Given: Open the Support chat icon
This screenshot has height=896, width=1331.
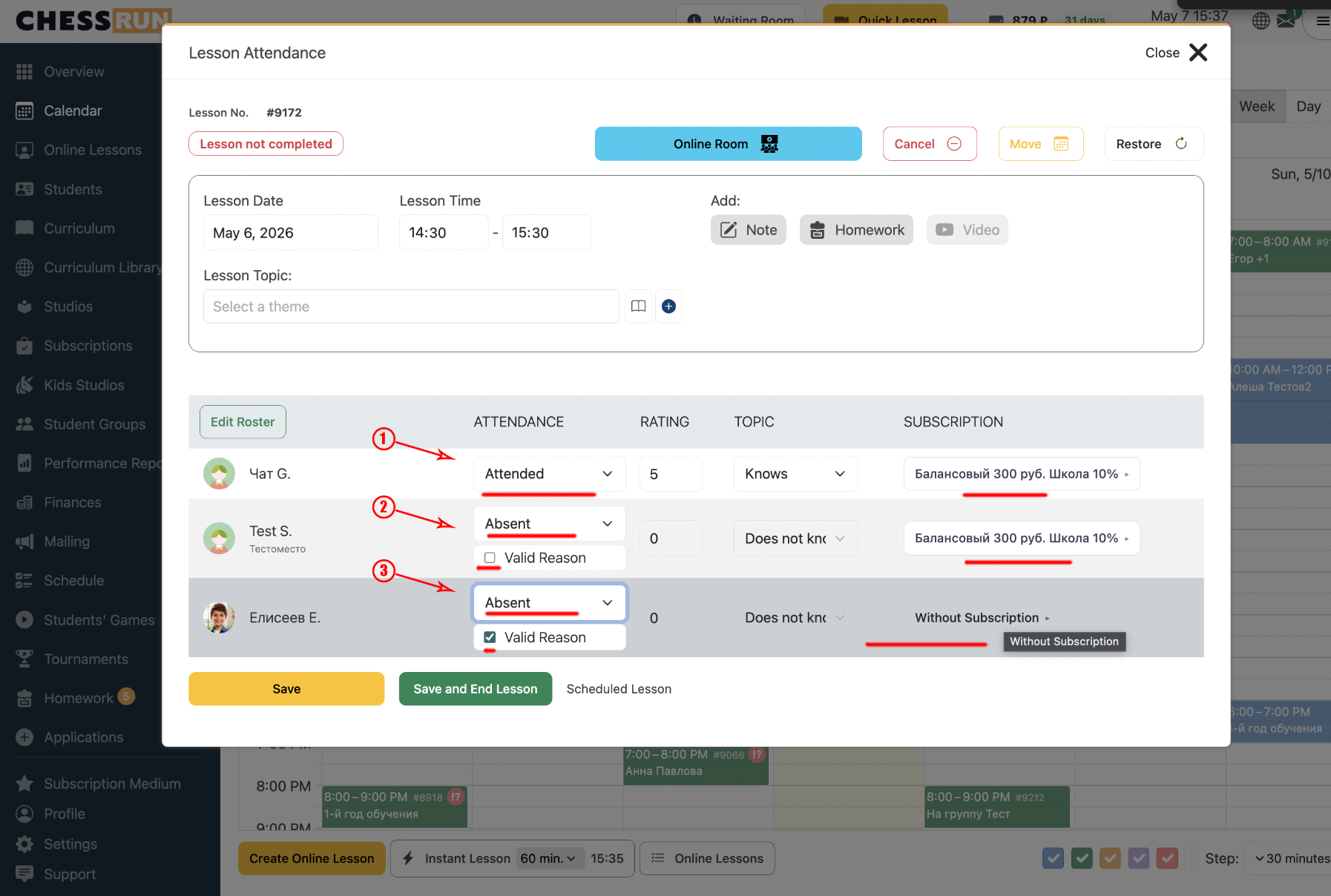Looking at the screenshot, I should click(x=24, y=874).
